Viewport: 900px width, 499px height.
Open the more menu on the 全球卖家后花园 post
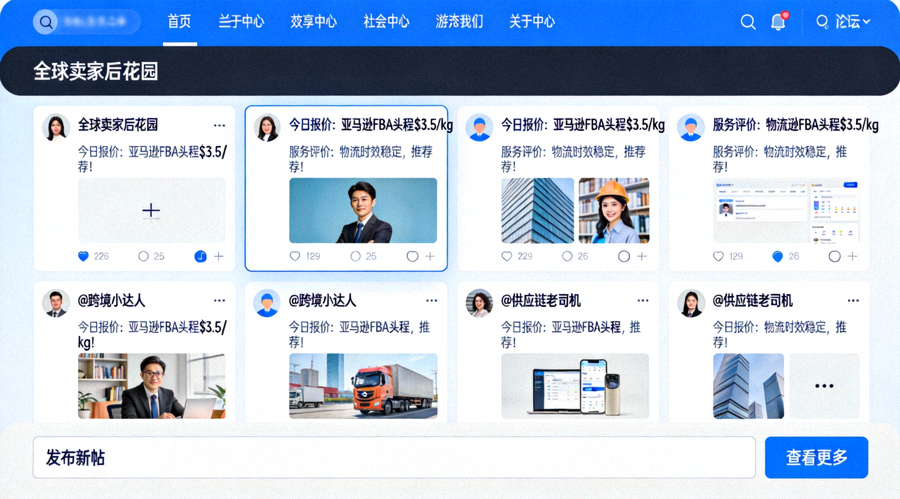pos(219,125)
